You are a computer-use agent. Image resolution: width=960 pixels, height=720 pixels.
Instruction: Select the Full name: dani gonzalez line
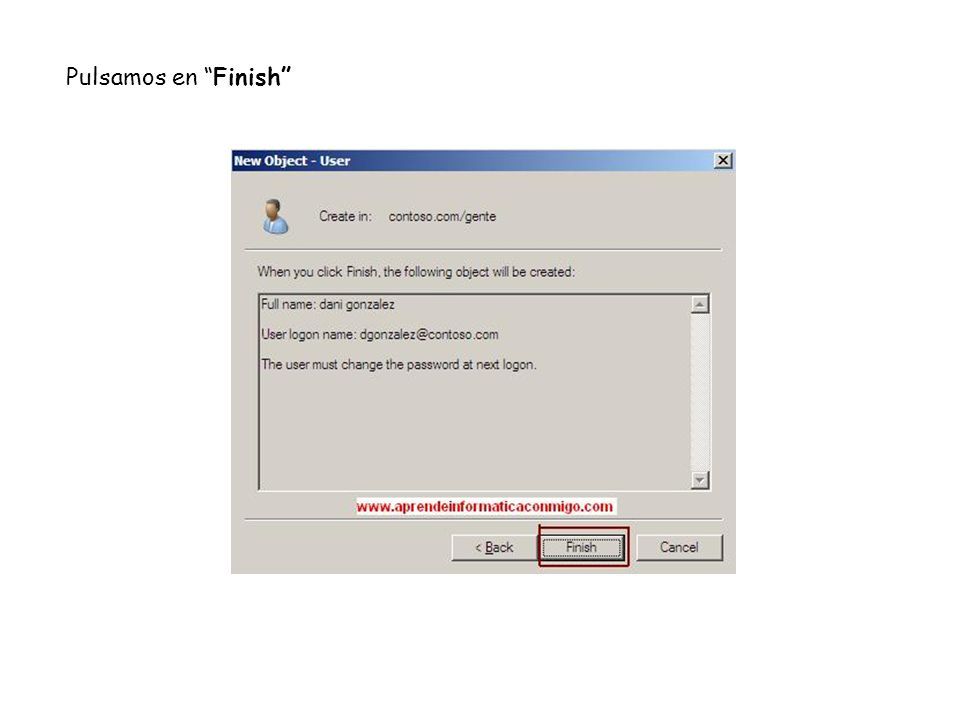[328, 304]
